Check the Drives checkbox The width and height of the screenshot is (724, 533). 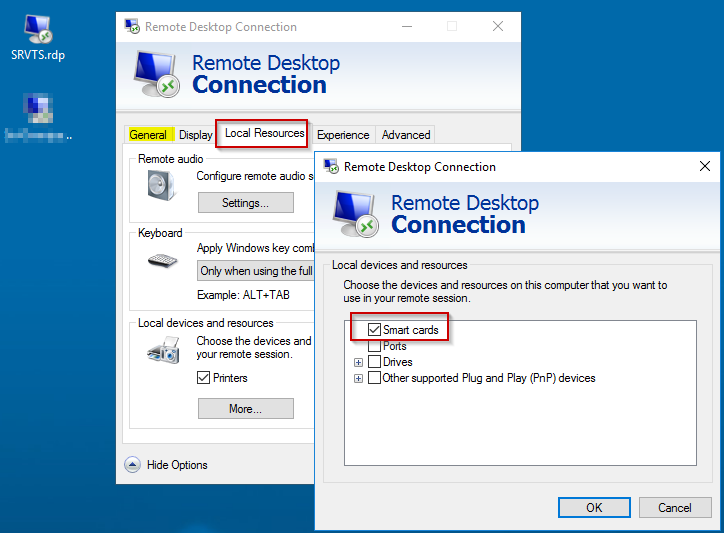click(374, 362)
